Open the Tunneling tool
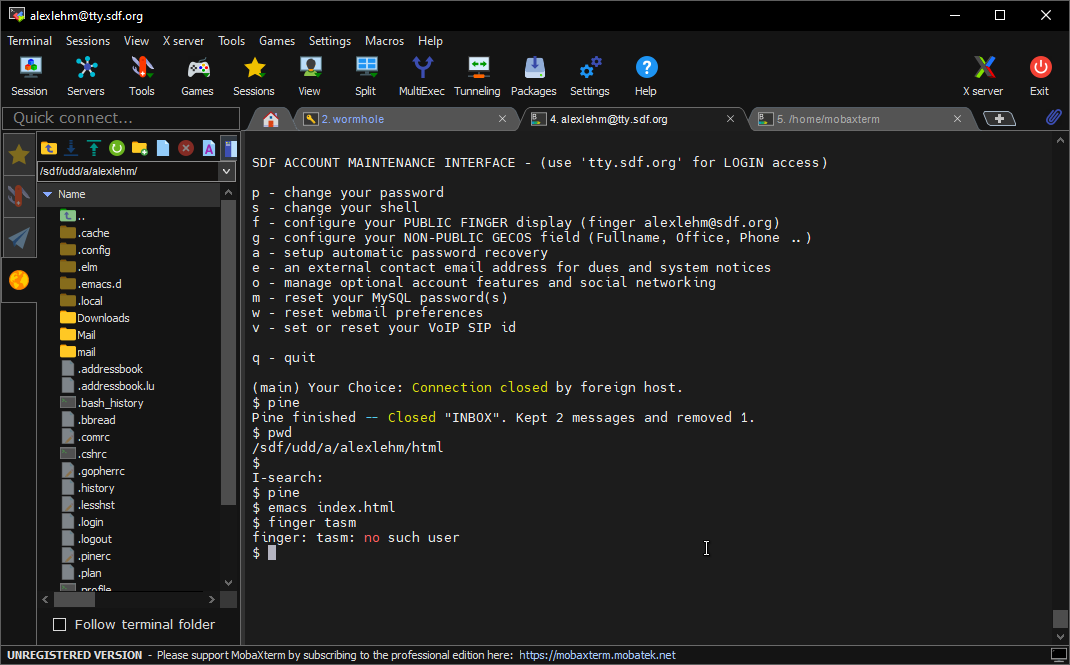 (477, 76)
